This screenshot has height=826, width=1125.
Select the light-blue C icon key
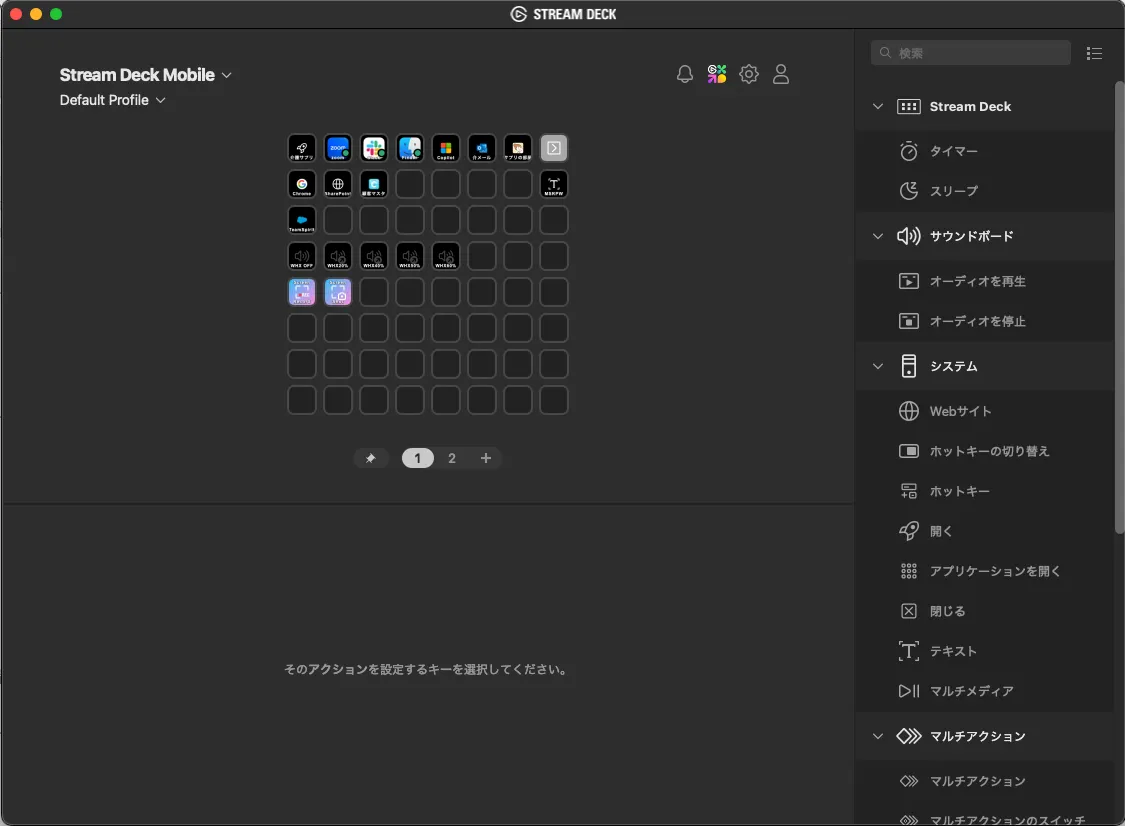[374, 184]
